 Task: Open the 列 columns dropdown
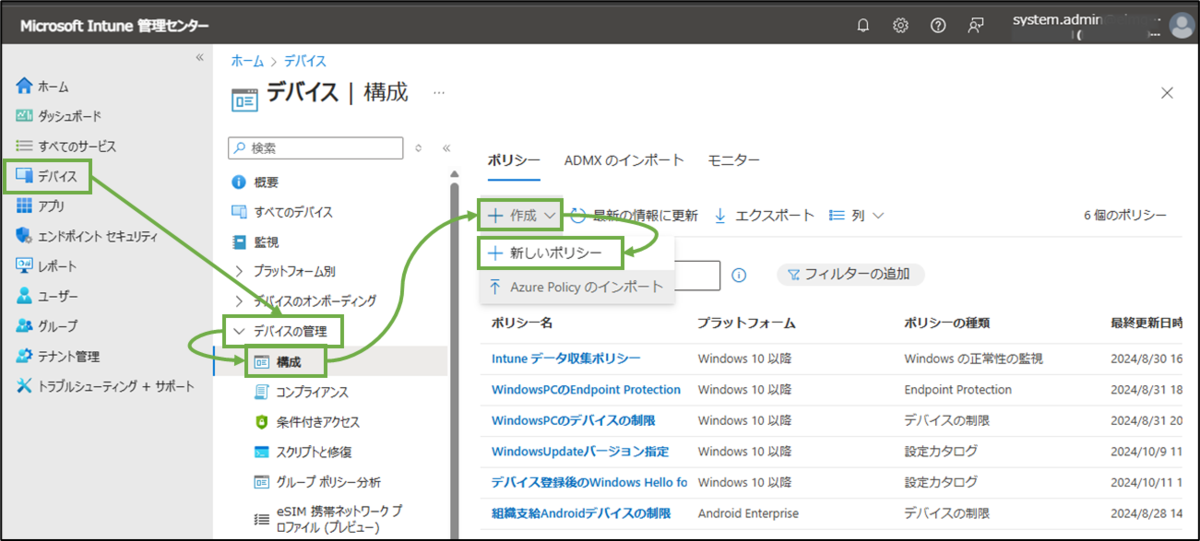(x=857, y=215)
